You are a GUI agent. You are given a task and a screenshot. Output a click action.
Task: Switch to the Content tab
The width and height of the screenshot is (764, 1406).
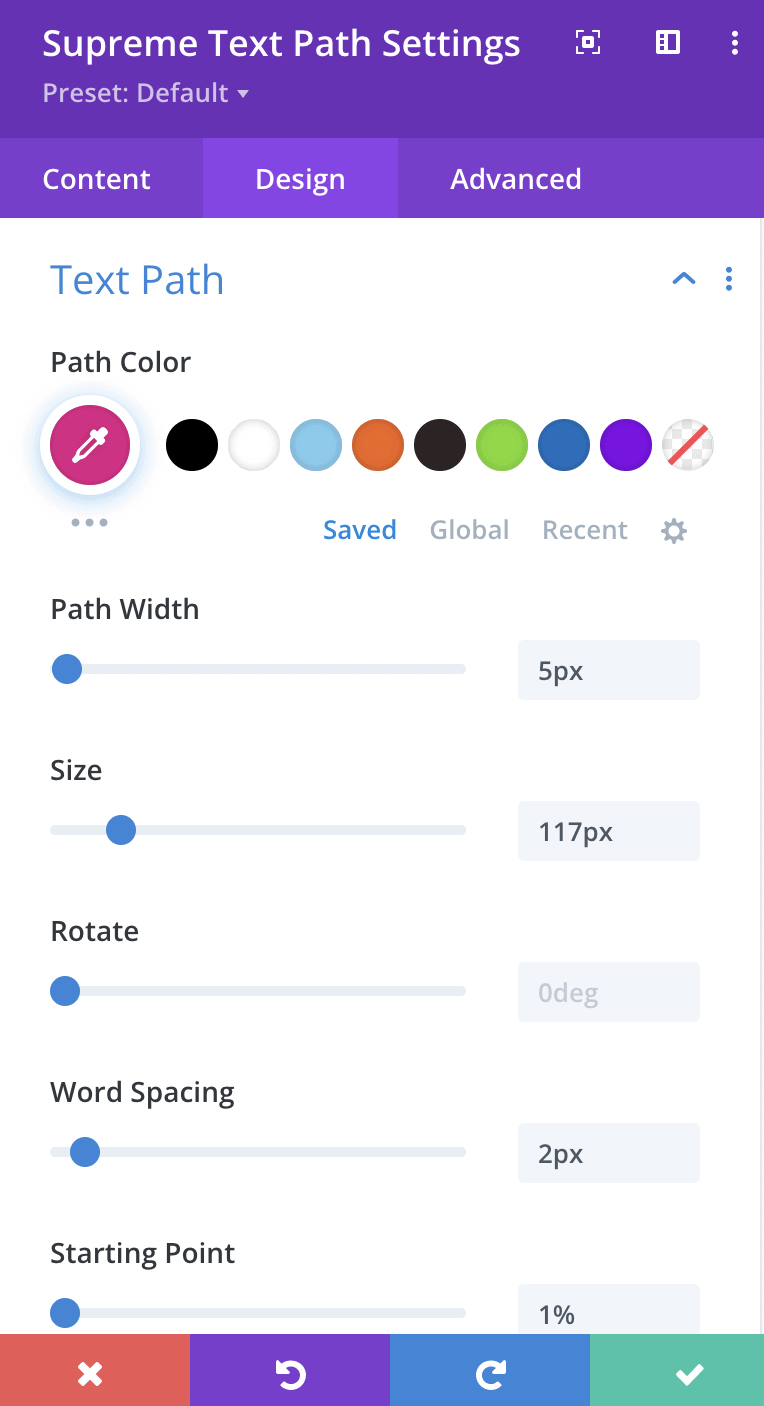coord(97,179)
